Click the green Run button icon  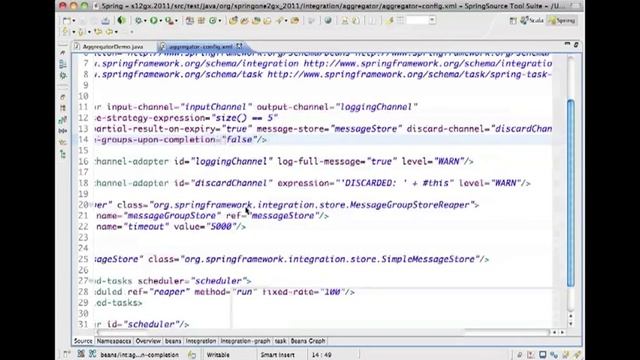pos(153,20)
